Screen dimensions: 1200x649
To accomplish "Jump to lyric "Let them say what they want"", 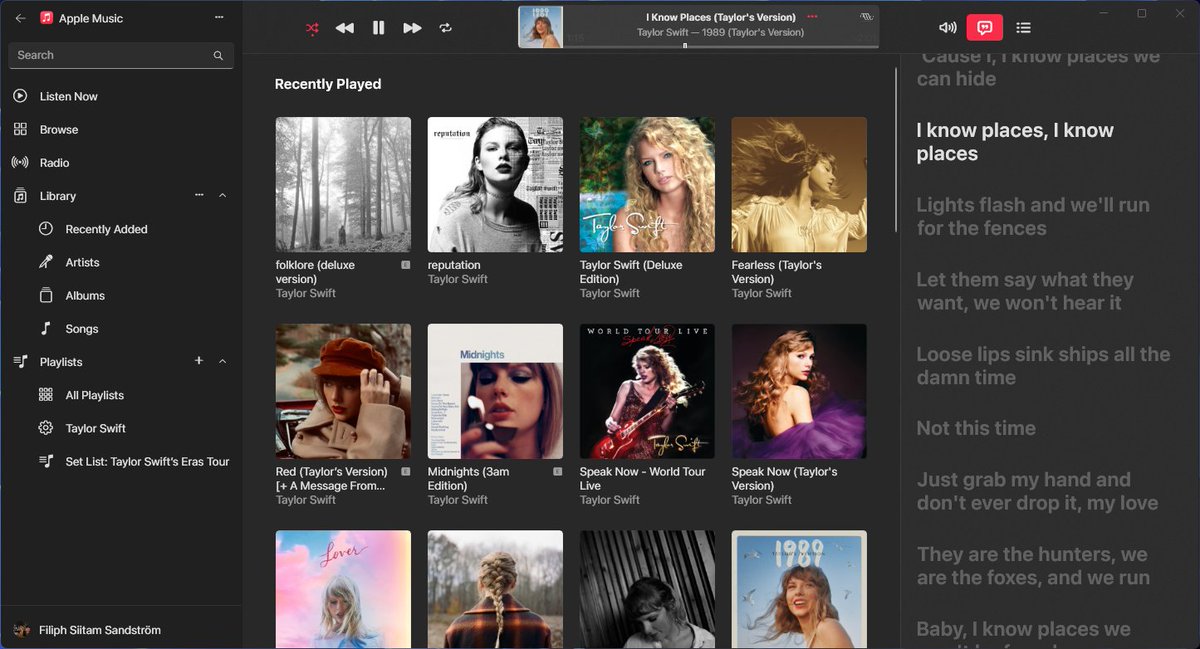I will pos(1025,291).
